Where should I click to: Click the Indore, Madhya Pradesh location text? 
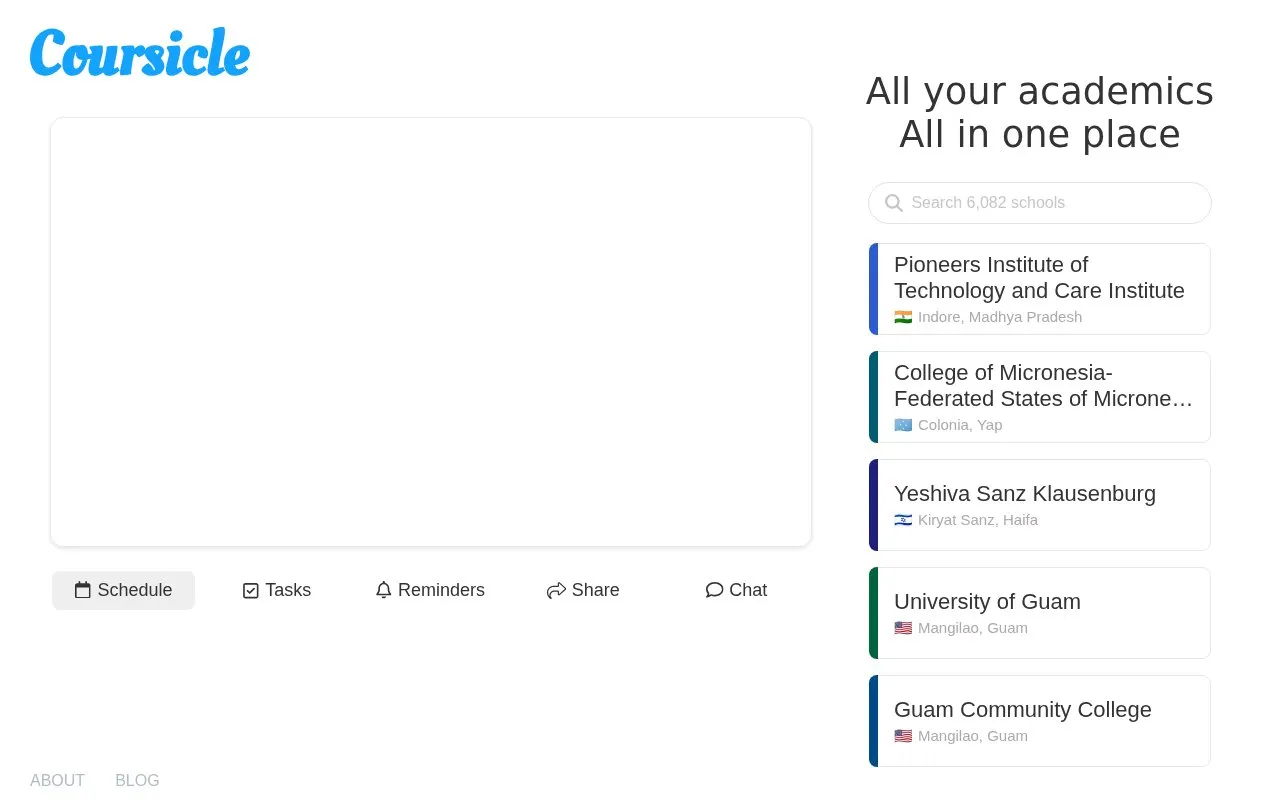pos(1000,317)
